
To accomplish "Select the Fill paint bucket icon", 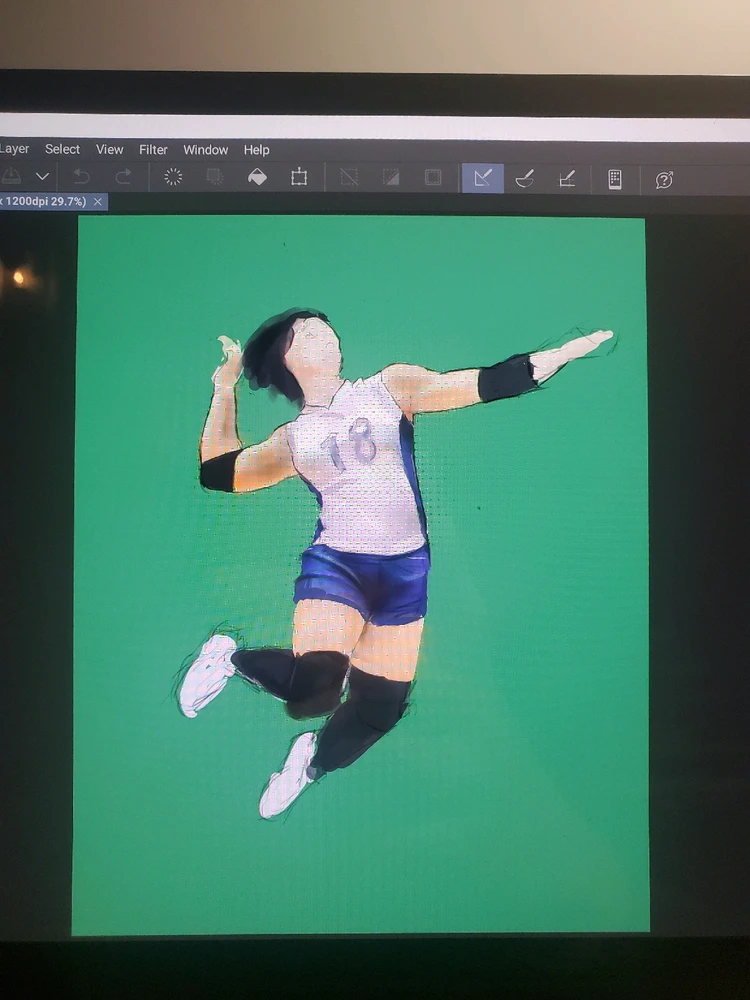I will pyautogui.click(x=257, y=177).
